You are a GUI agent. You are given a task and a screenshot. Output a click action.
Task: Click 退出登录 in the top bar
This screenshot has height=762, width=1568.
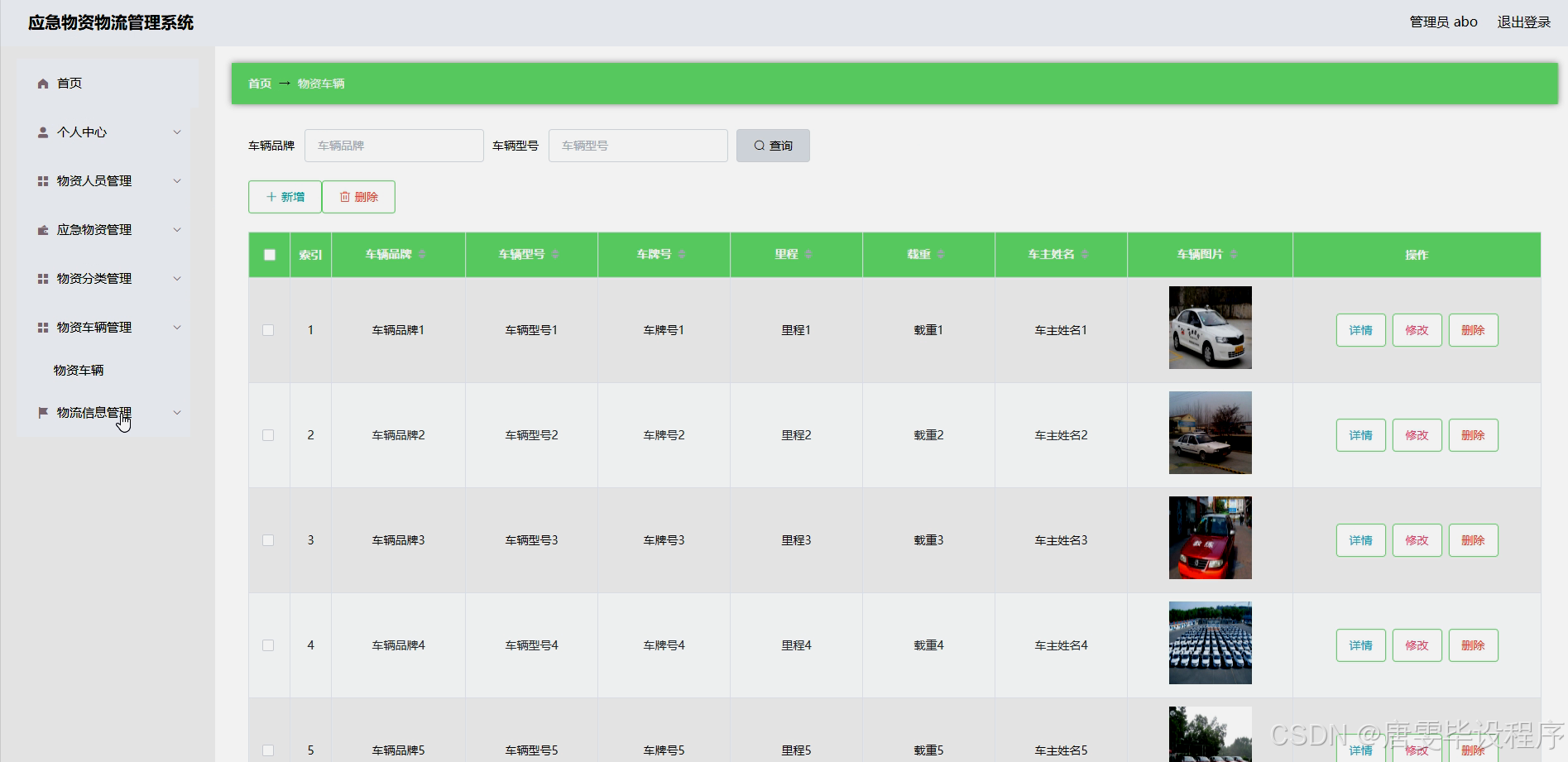point(1523,22)
